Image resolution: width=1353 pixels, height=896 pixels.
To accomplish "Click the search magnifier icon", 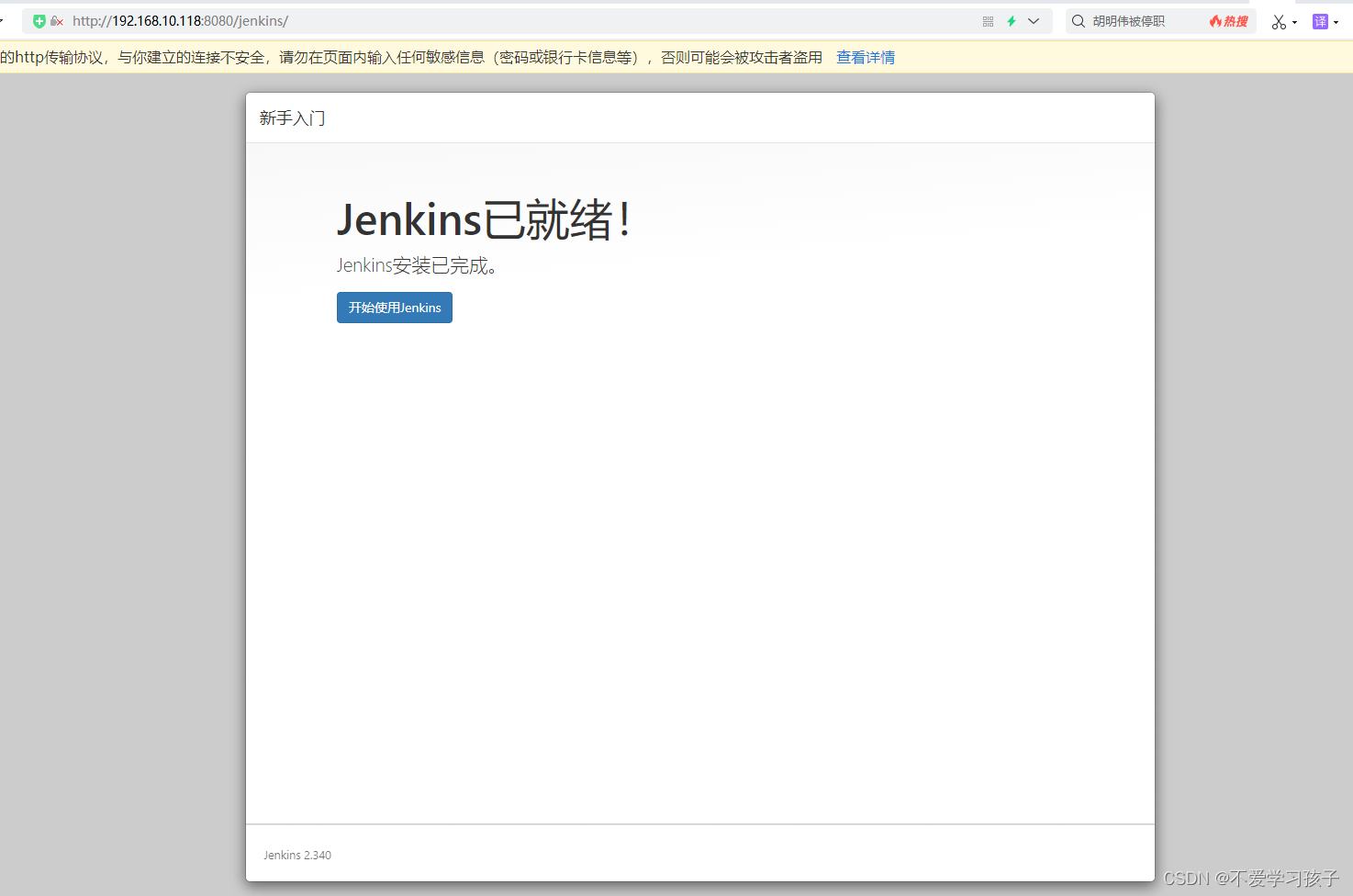I will pos(1079,21).
